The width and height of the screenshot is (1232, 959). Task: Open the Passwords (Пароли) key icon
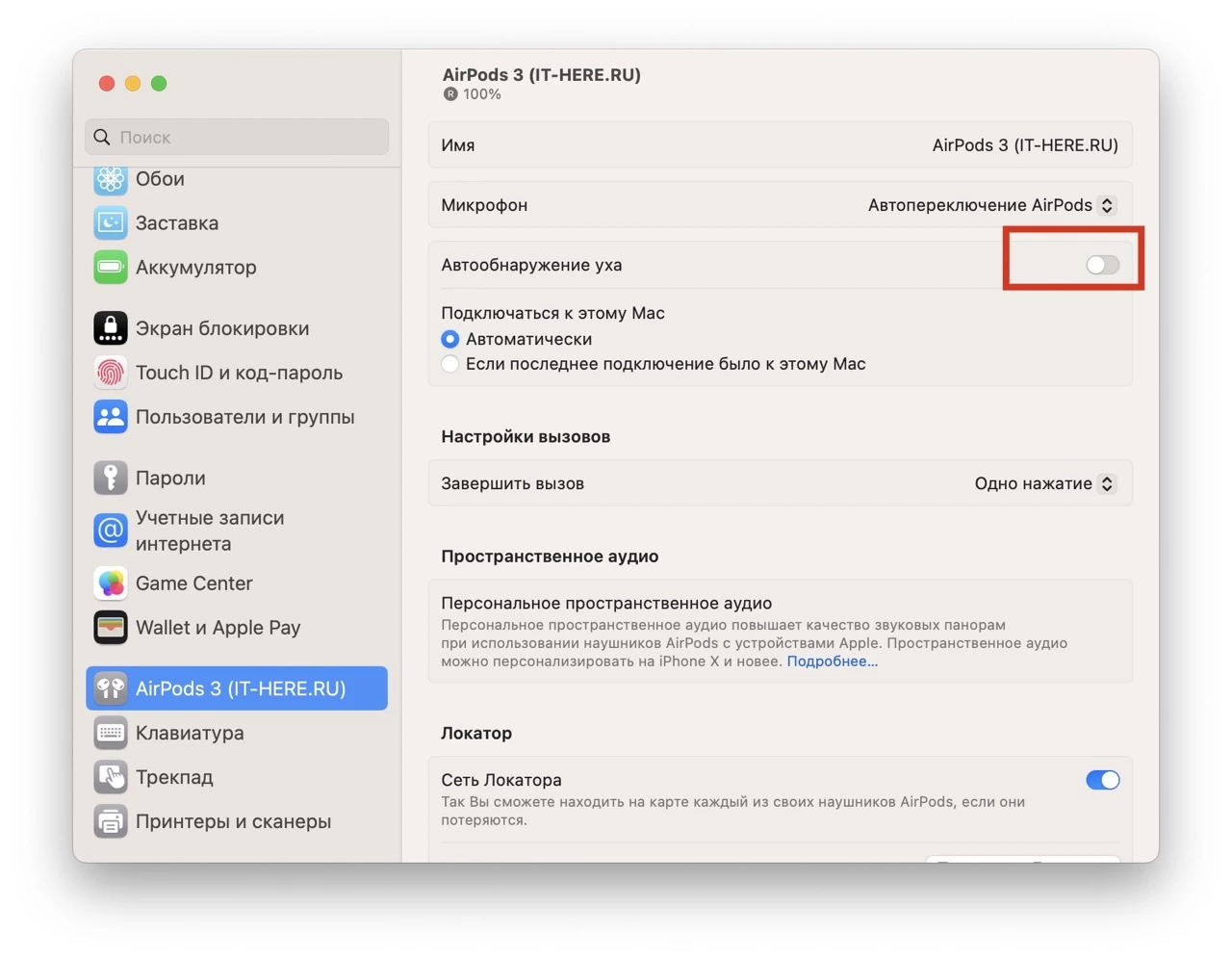click(111, 478)
